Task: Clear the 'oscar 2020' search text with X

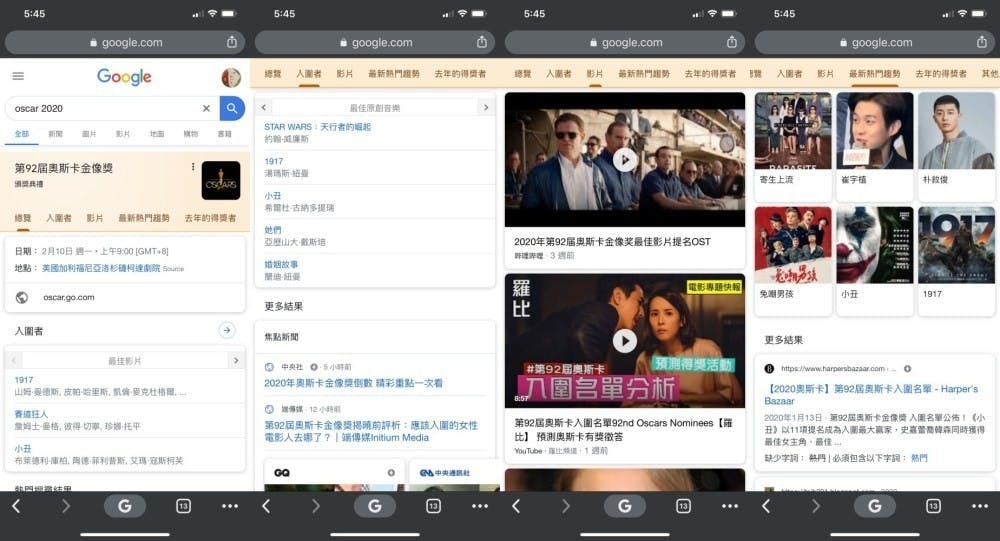Action: pos(206,108)
